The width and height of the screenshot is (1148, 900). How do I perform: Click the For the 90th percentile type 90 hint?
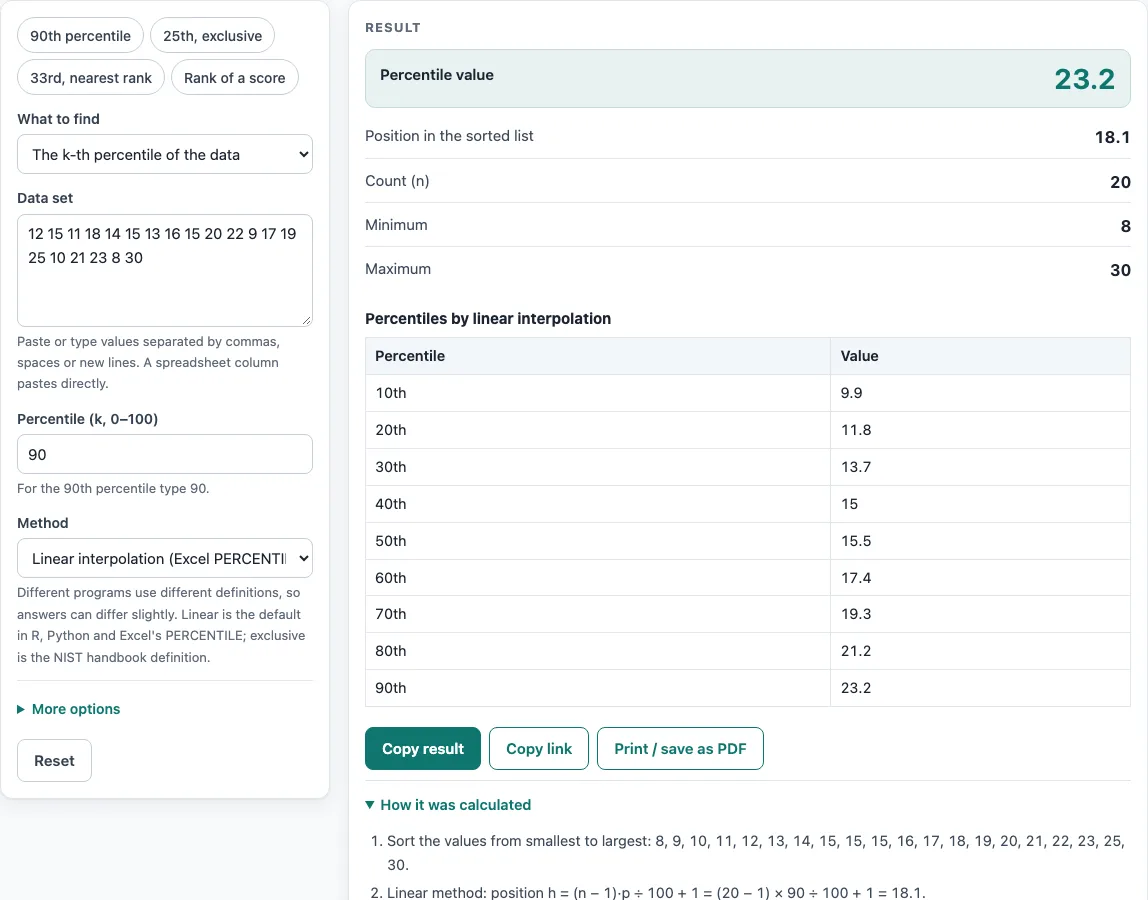click(x=113, y=488)
